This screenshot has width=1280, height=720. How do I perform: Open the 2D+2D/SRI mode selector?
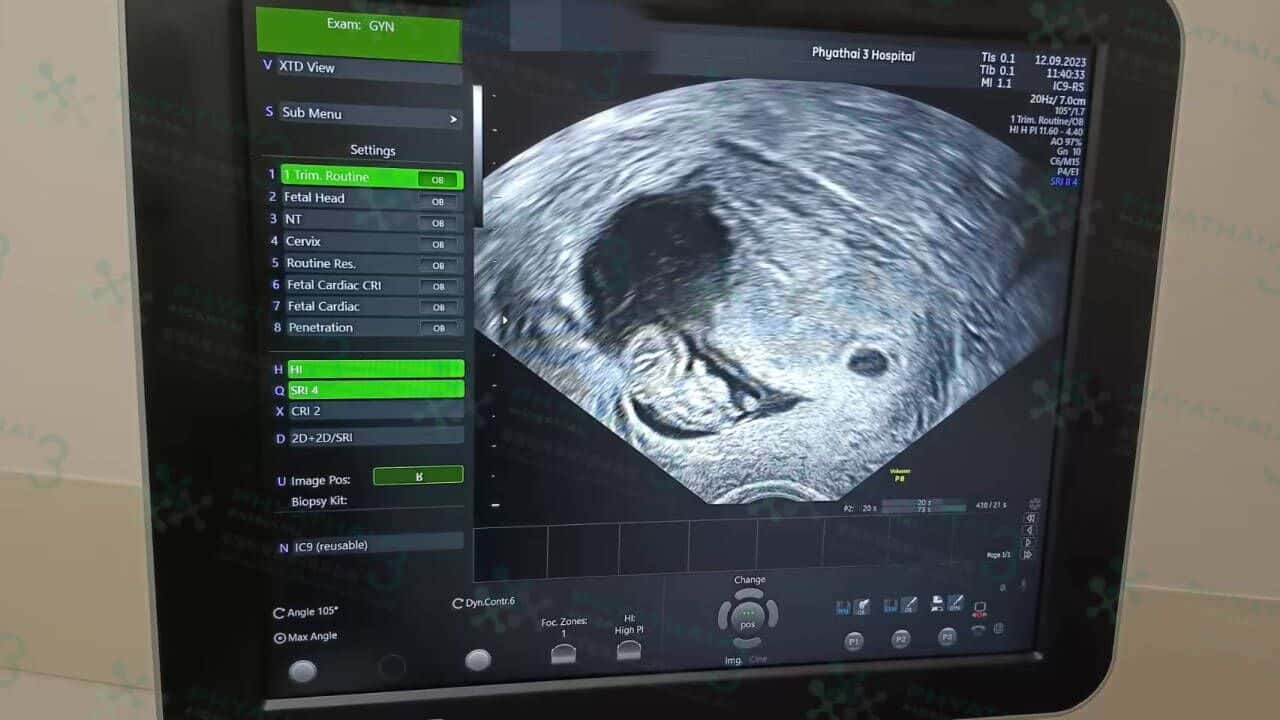[375, 437]
